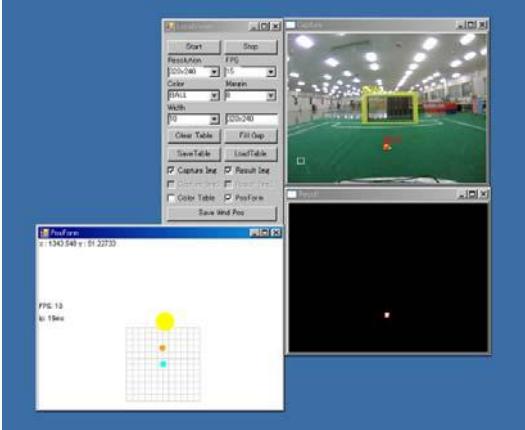Click the Color label in control panel
This screenshot has width=525, height=430.
tap(176, 84)
